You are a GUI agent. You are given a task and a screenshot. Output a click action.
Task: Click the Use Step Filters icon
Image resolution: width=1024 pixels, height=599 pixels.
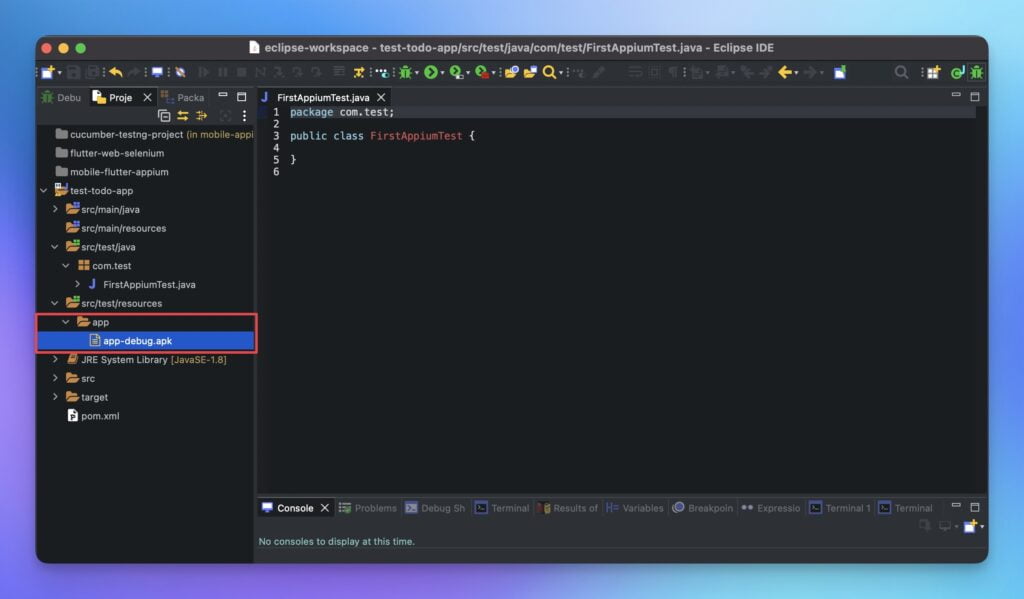click(359, 73)
